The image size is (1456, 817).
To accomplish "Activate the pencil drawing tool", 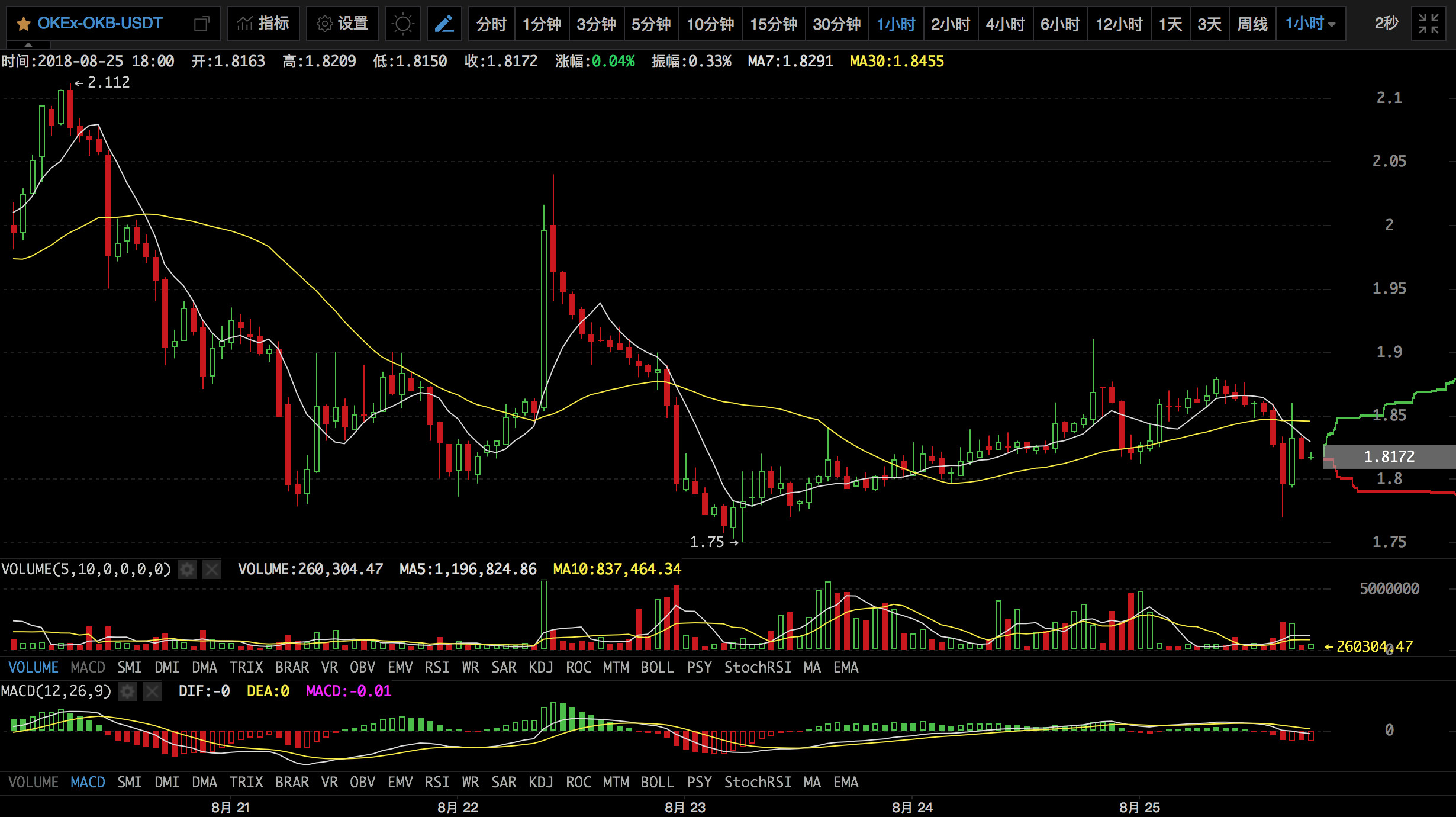I will coord(444,24).
